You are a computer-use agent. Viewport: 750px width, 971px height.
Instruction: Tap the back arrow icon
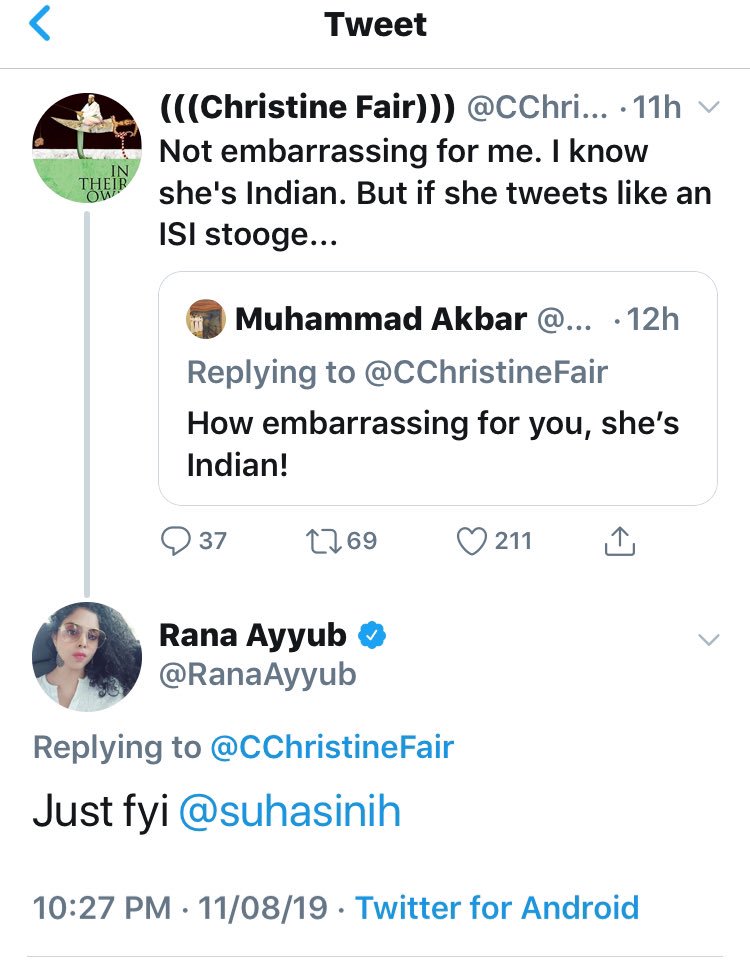[x=40, y=25]
